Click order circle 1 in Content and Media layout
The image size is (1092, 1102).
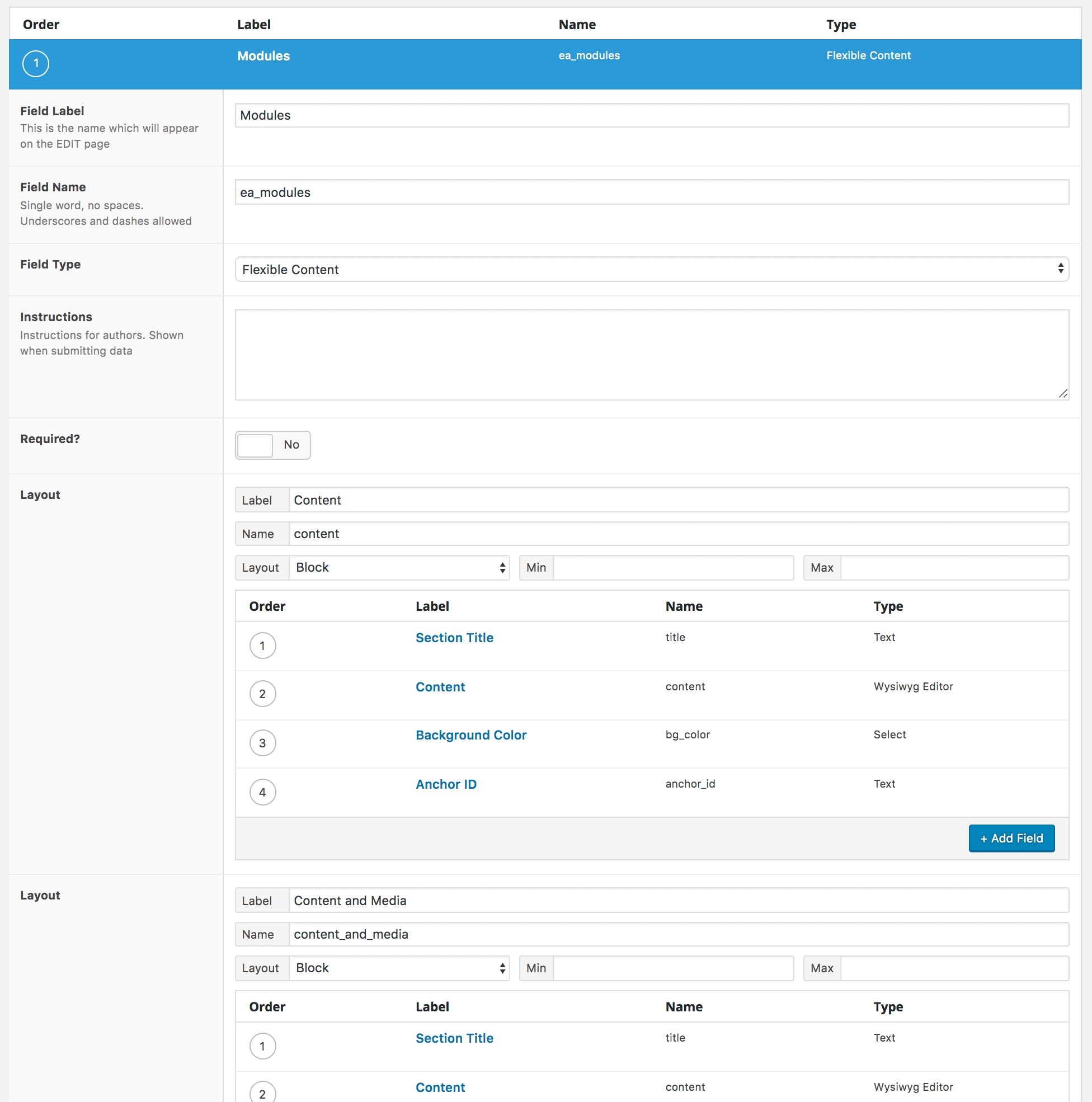click(x=262, y=1047)
